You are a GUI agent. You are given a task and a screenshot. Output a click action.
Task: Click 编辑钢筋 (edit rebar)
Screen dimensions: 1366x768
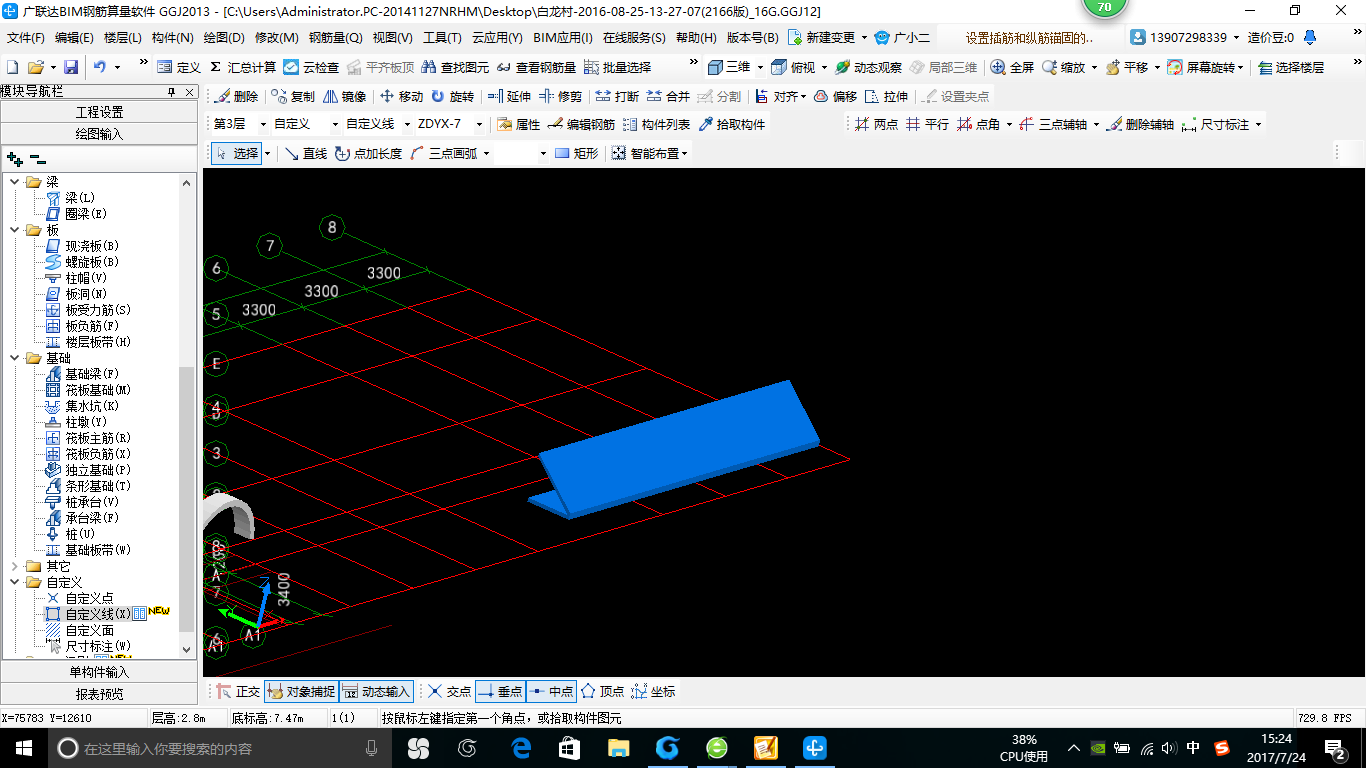[x=581, y=125]
